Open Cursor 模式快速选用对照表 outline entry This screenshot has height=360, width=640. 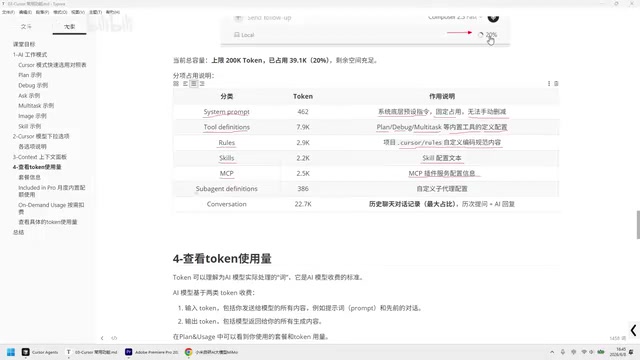tap(52, 65)
